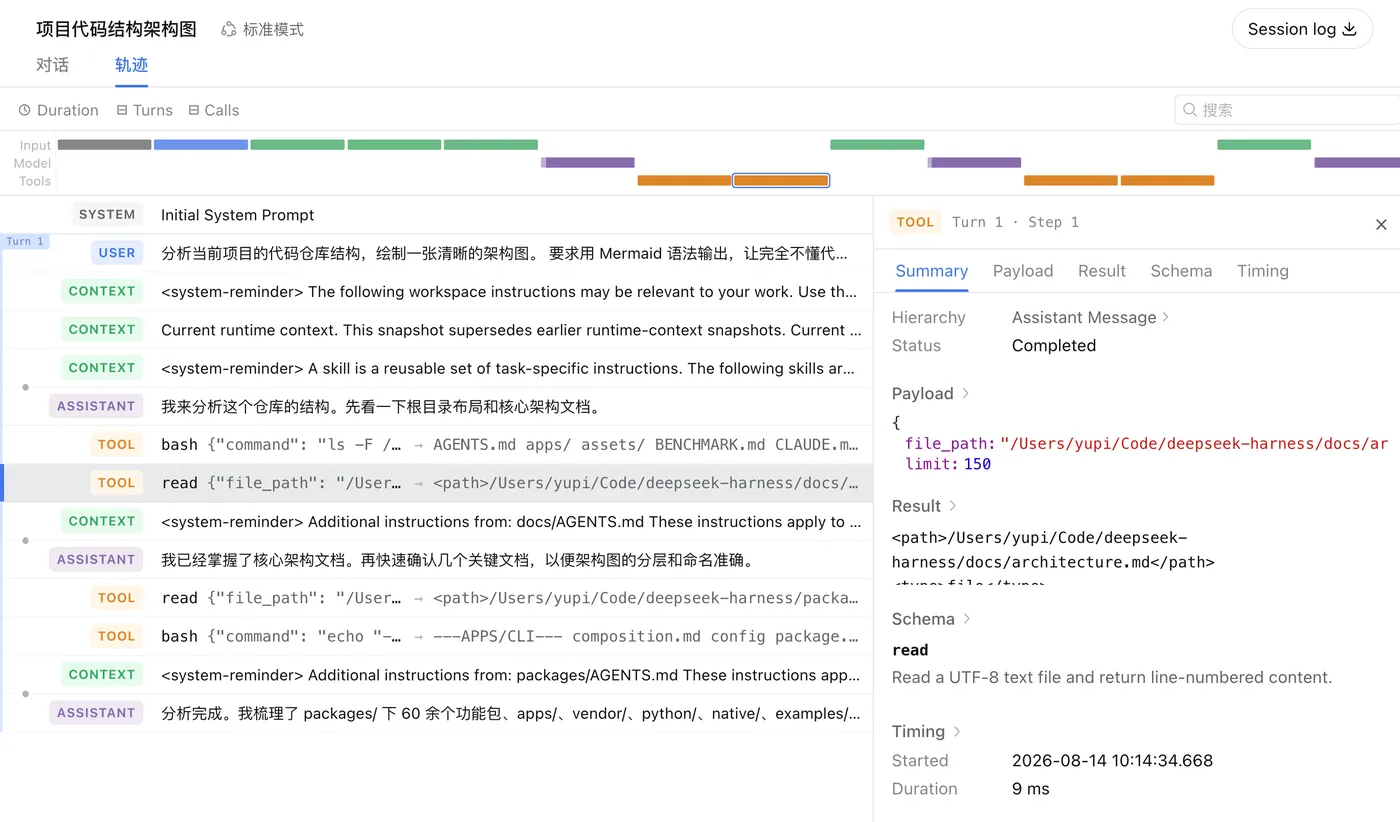Toggle the Duration view option
The width and height of the screenshot is (1400, 822).
(x=59, y=110)
